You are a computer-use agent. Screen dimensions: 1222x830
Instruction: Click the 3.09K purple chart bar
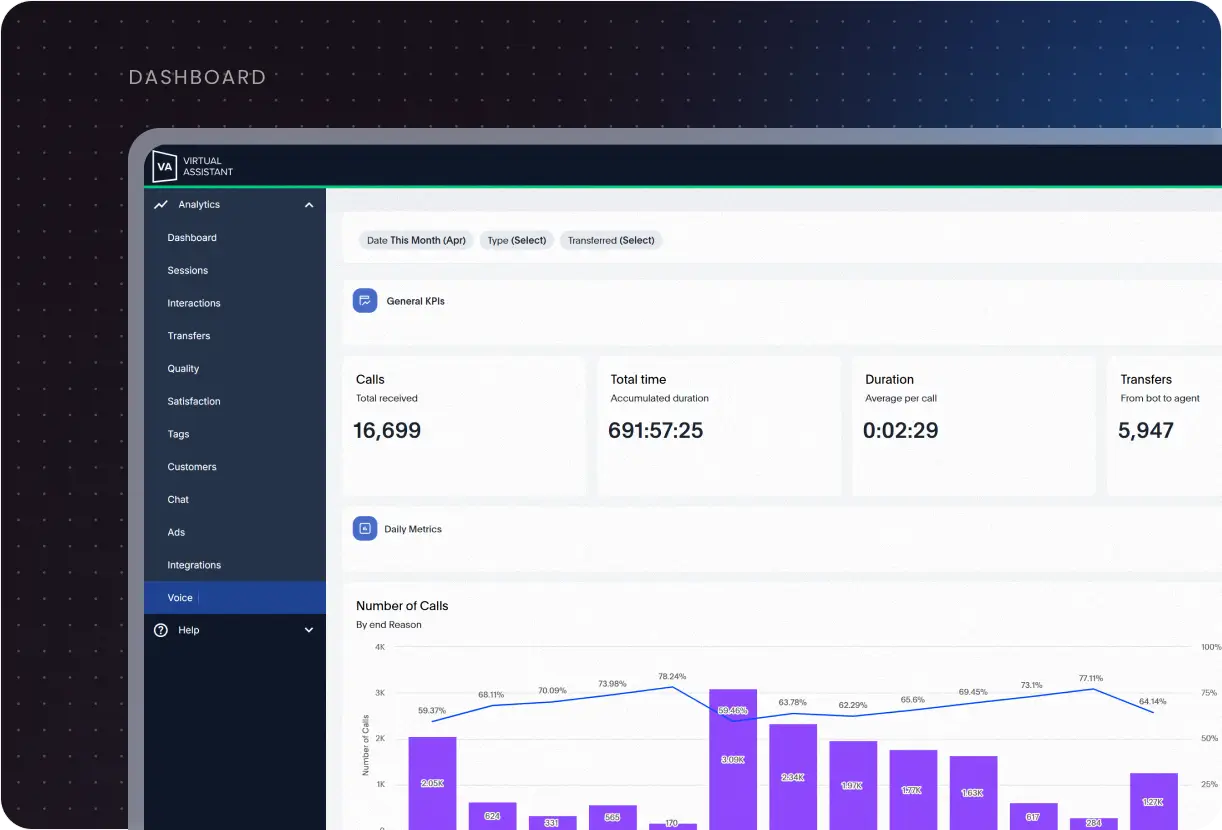coord(733,758)
